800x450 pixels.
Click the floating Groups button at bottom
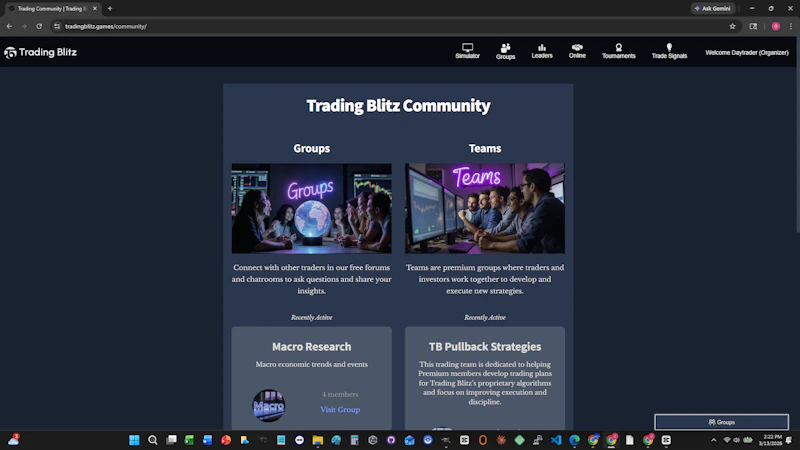[721, 422]
